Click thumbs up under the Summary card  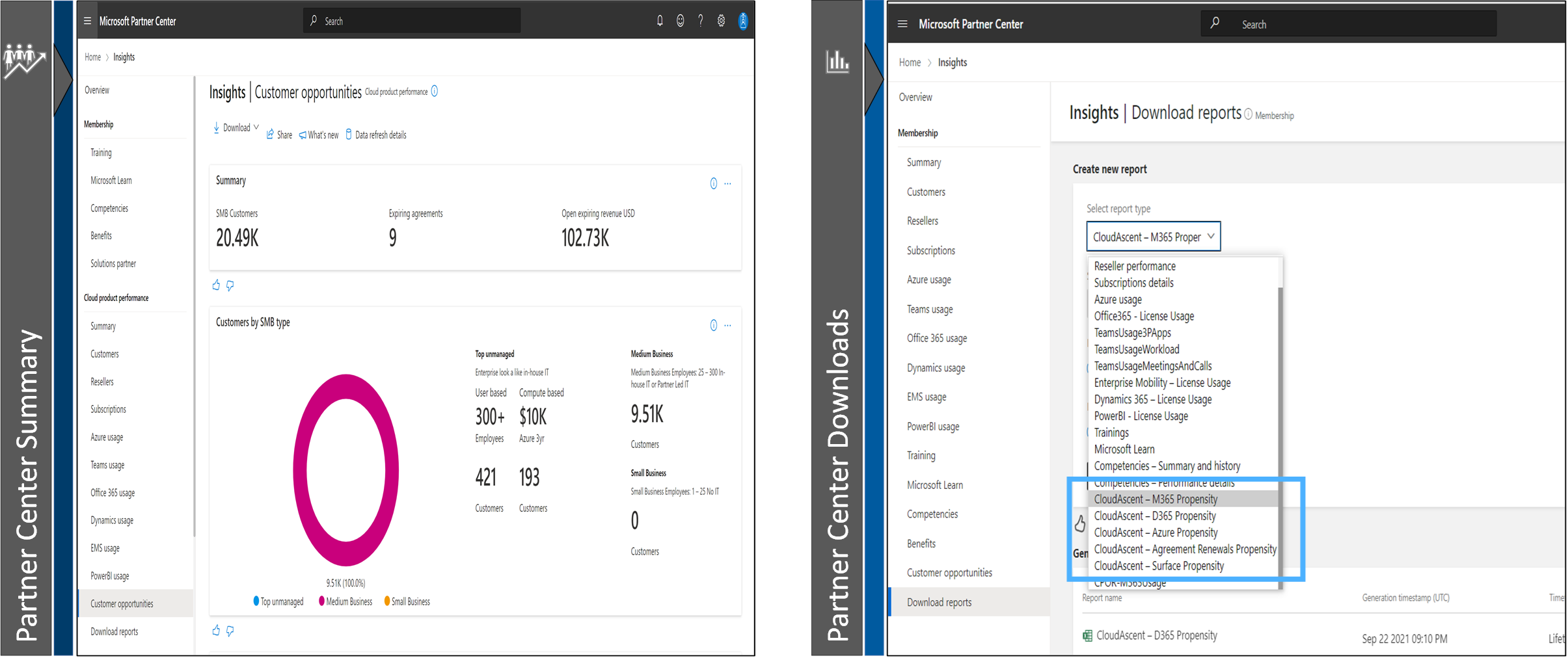tap(216, 285)
